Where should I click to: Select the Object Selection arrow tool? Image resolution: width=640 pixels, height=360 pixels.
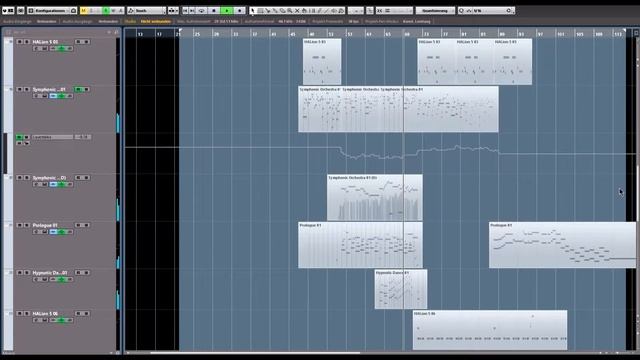point(253,11)
